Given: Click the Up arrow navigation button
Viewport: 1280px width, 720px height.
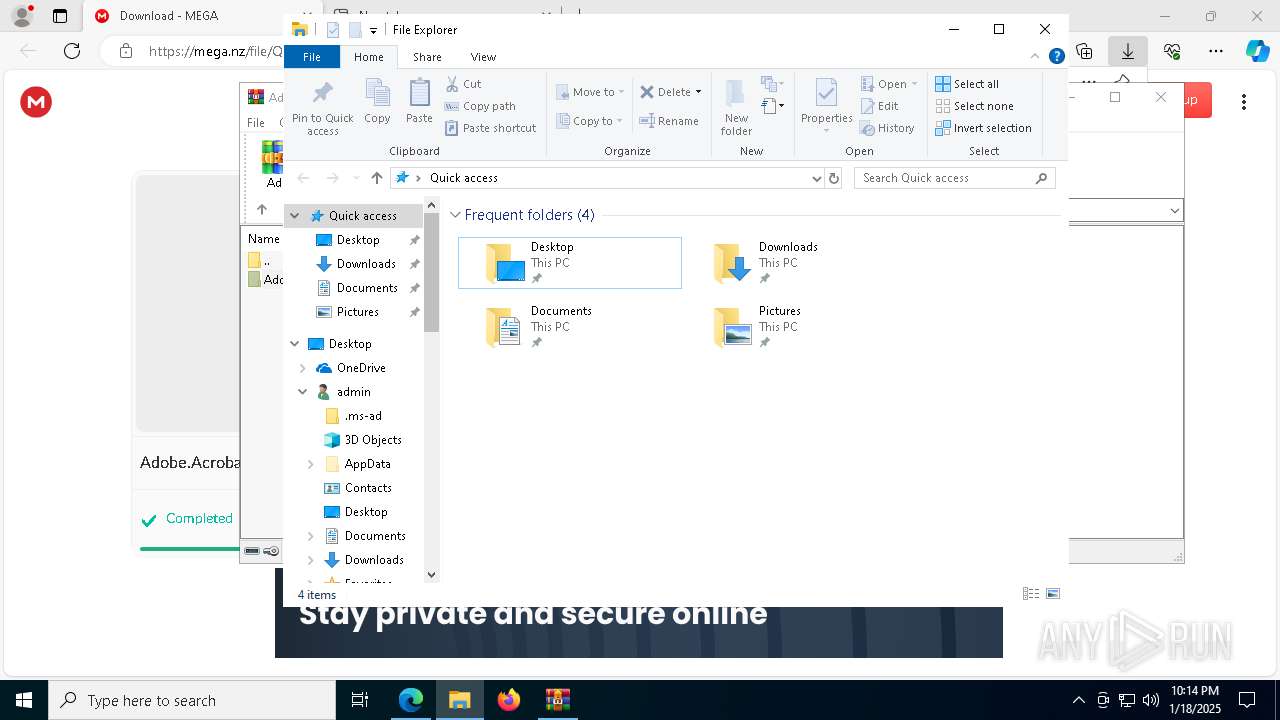Looking at the screenshot, I should 376,178.
